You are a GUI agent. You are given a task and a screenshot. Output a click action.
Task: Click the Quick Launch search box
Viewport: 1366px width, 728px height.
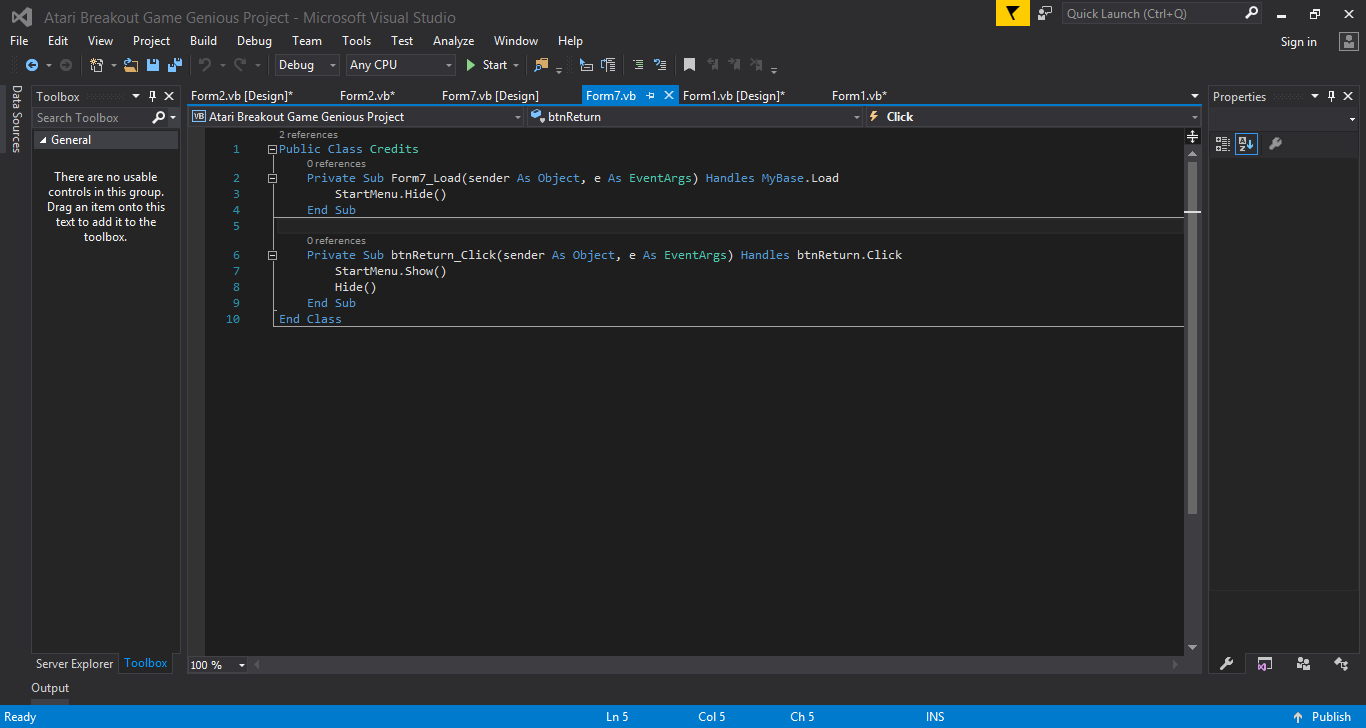point(1152,13)
